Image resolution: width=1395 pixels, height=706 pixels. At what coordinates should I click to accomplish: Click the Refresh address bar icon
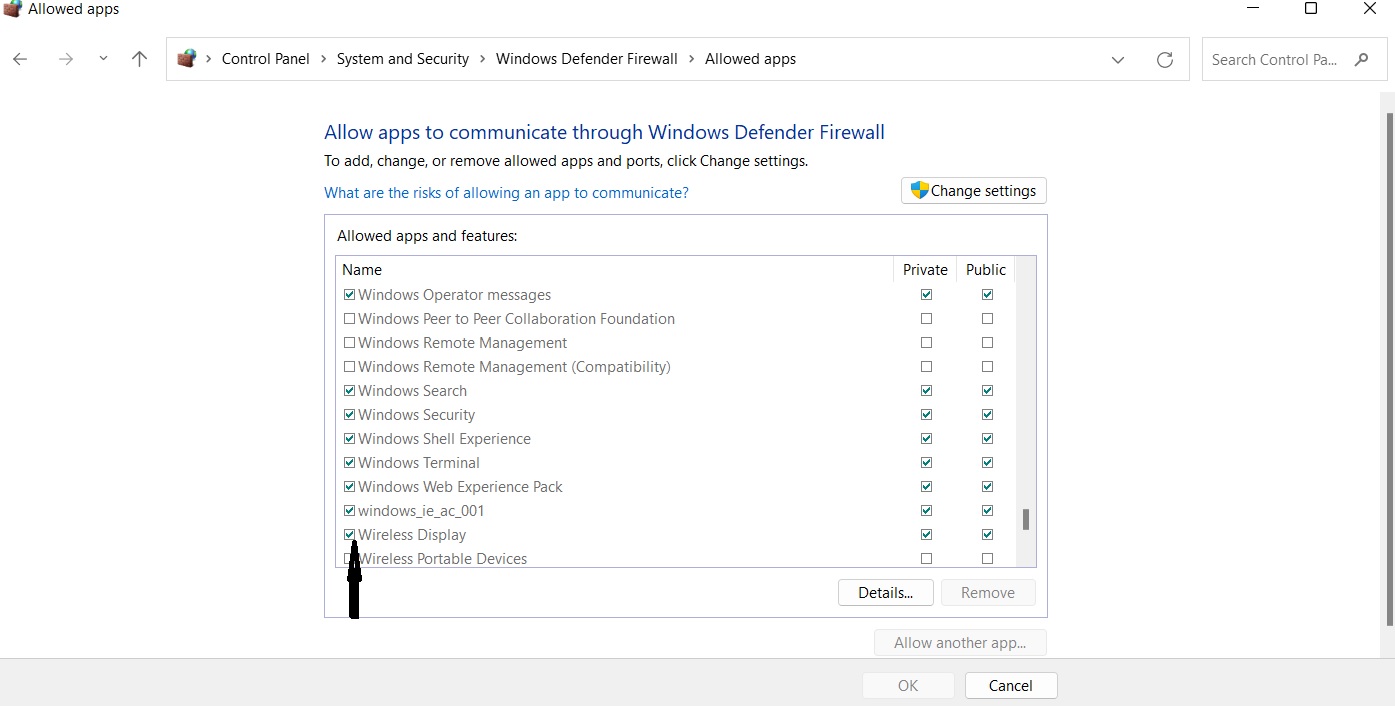click(x=1164, y=60)
